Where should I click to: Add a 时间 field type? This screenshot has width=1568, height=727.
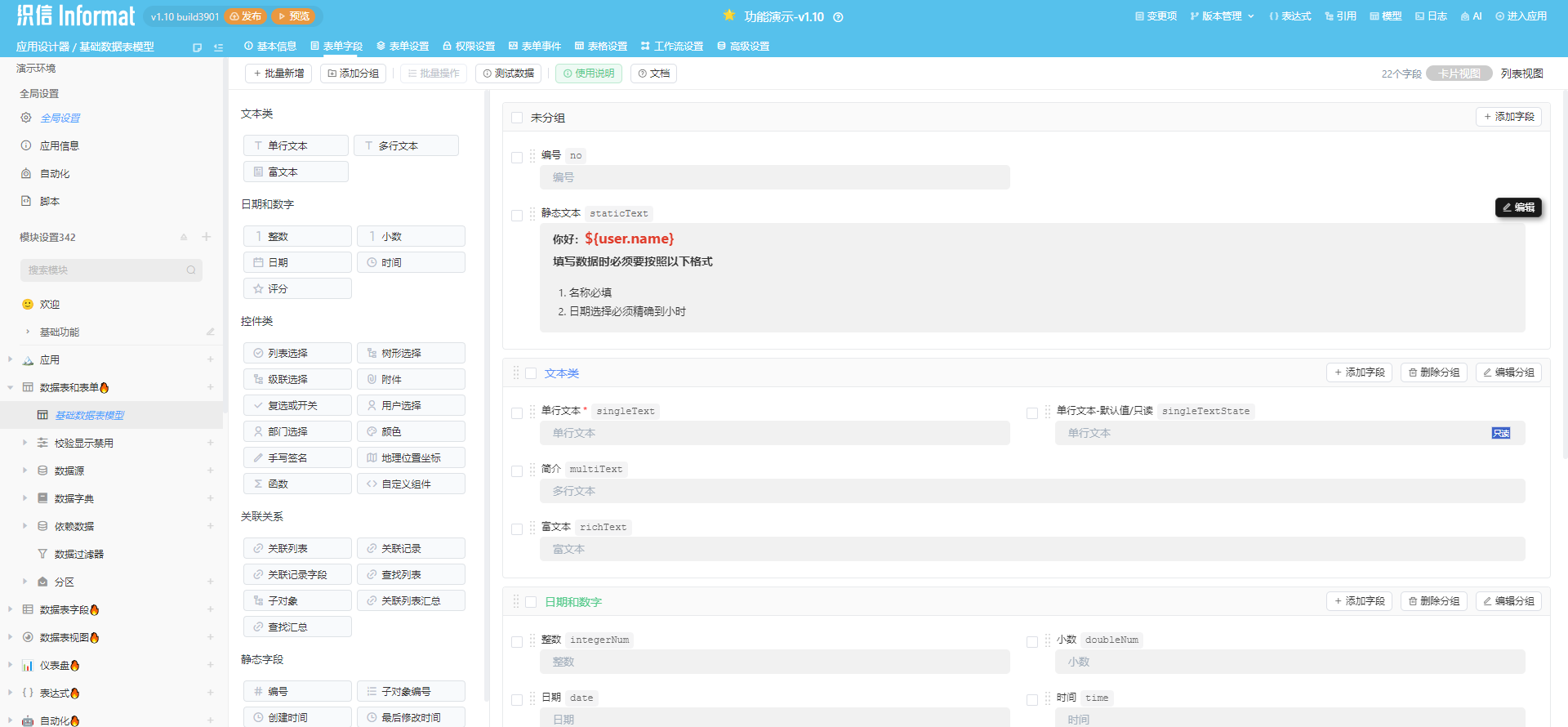[411, 262]
